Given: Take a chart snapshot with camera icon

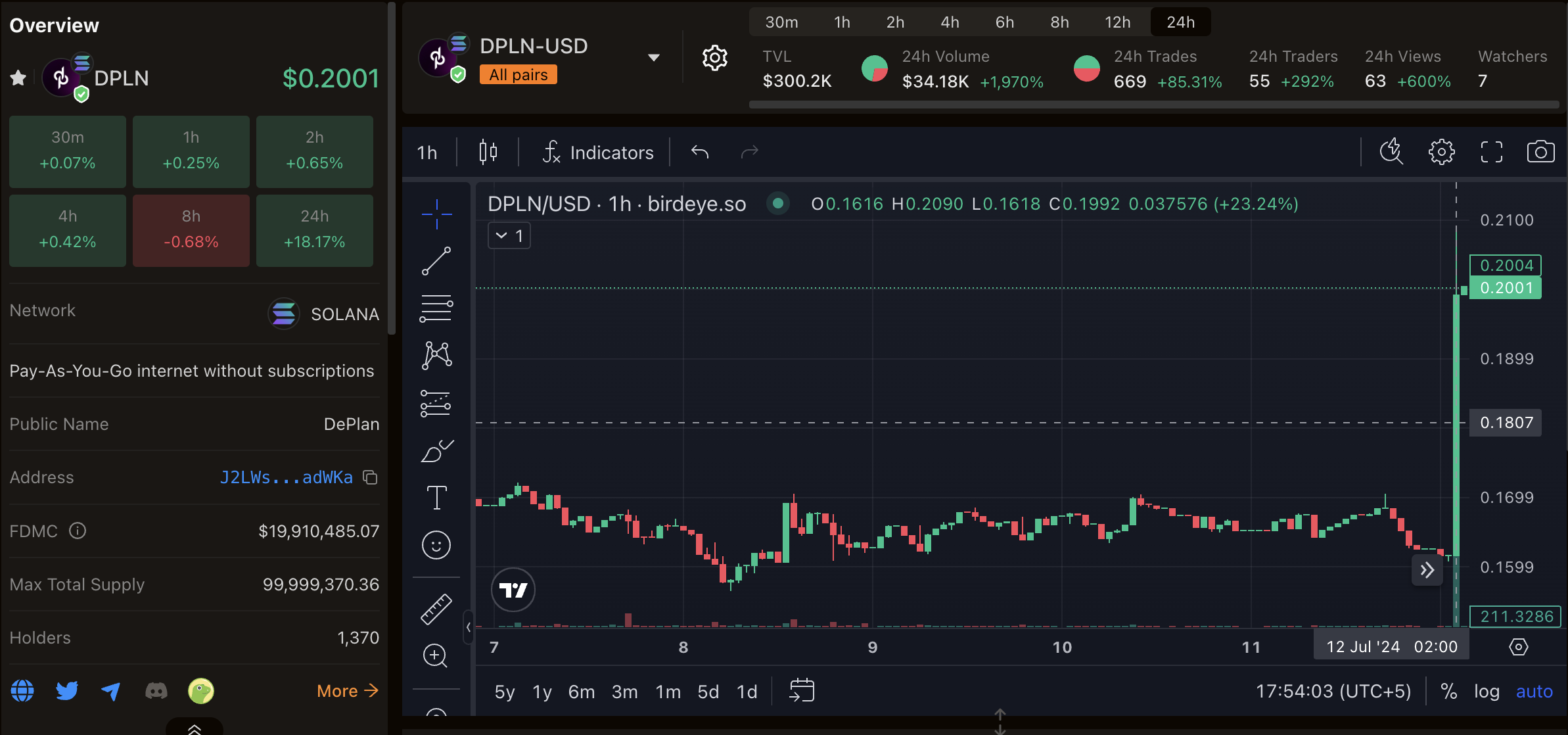Looking at the screenshot, I should point(1540,152).
